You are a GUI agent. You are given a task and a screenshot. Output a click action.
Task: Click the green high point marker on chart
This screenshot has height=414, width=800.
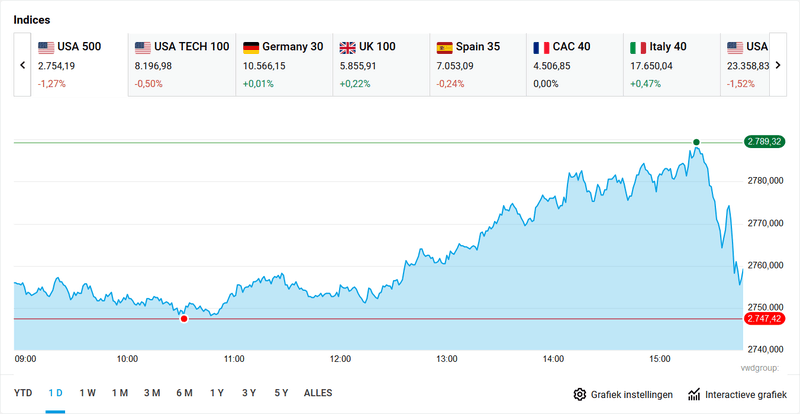pyautogui.click(x=696, y=142)
